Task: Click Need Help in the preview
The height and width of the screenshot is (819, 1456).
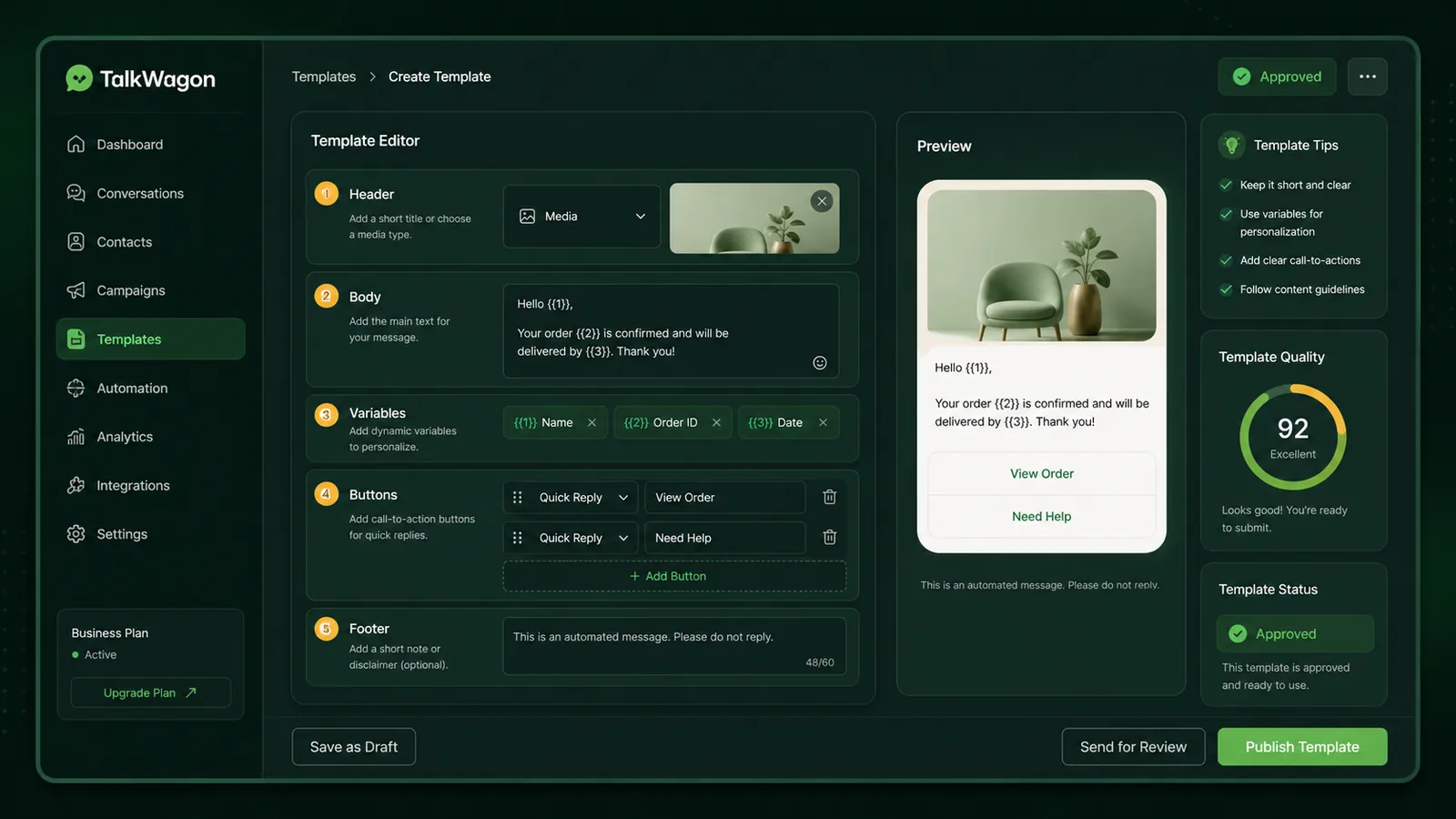Action: tap(1042, 516)
